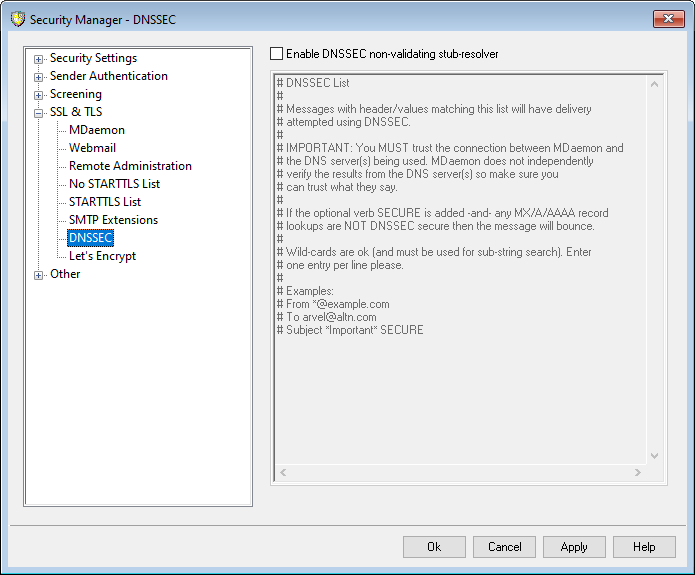Viewport: 695px width, 575px height.
Task: Open Help for this dialog
Action: 644,547
